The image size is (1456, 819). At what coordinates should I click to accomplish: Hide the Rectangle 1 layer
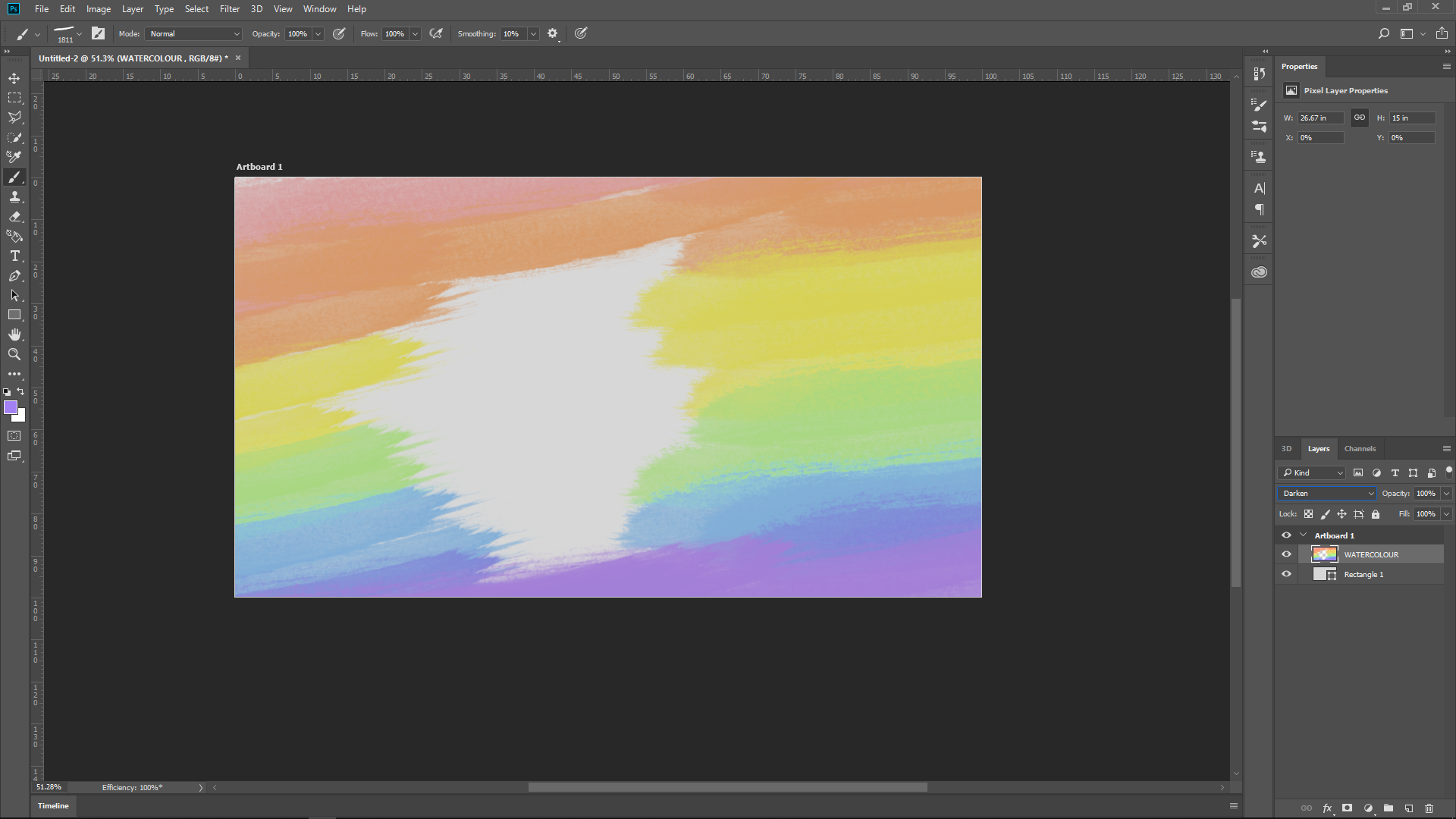pyautogui.click(x=1286, y=574)
